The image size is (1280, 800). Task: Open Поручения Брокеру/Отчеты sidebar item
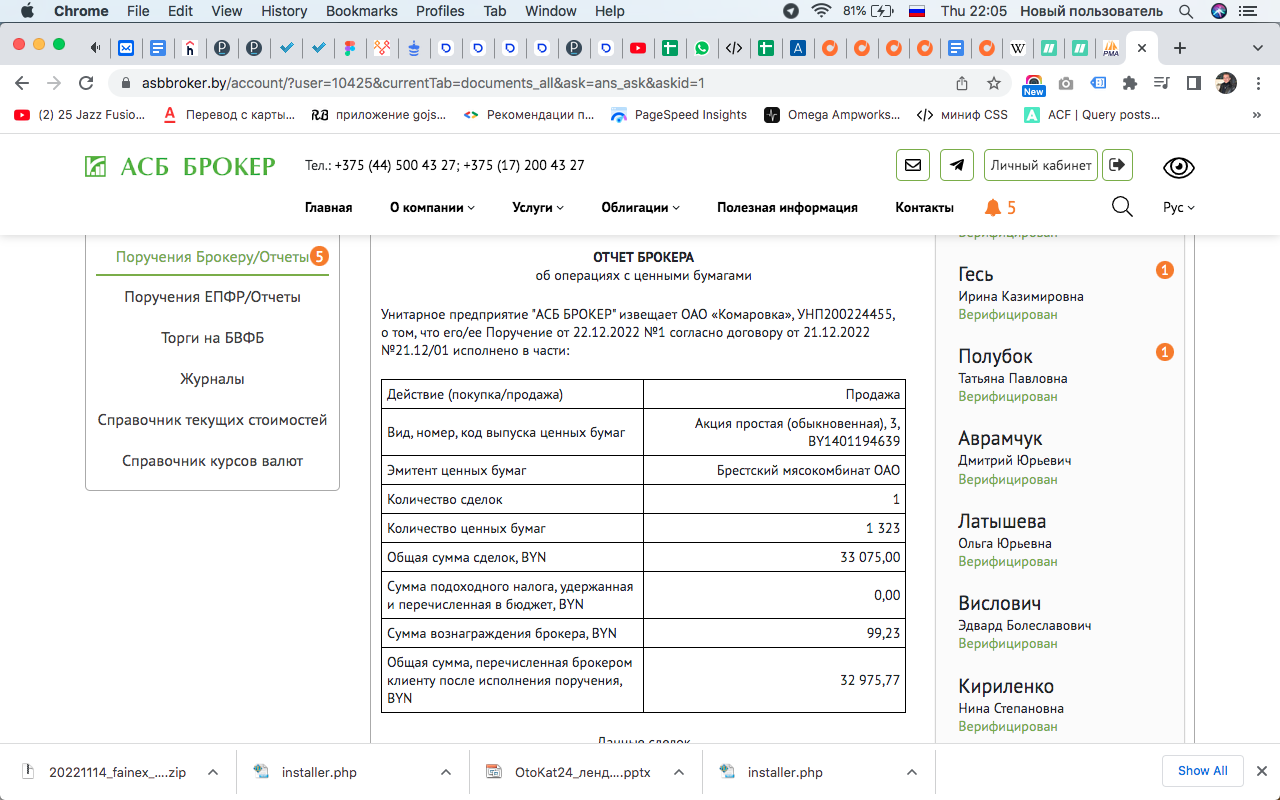point(212,257)
